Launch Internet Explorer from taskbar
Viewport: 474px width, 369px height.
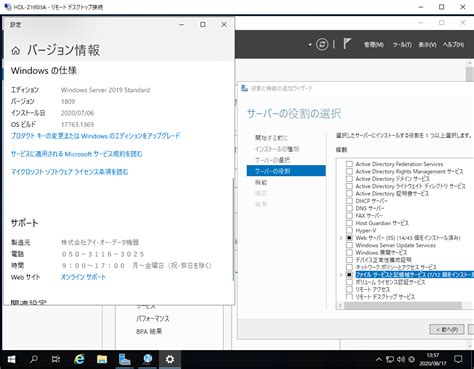(79, 359)
